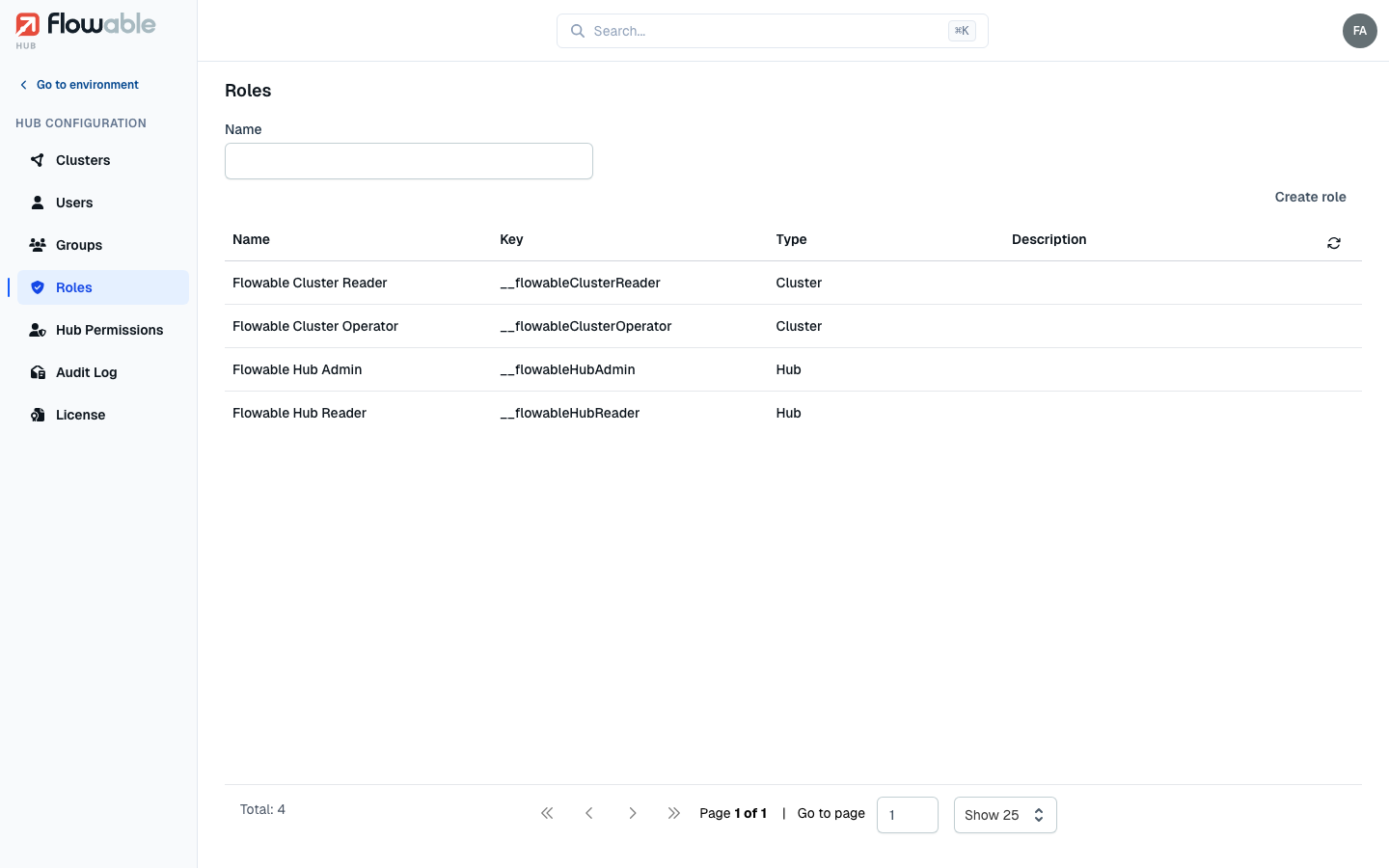This screenshot has height=868, width=1389.
Task: Click the Clusters sidebar icon
Action: coord(38,160)
